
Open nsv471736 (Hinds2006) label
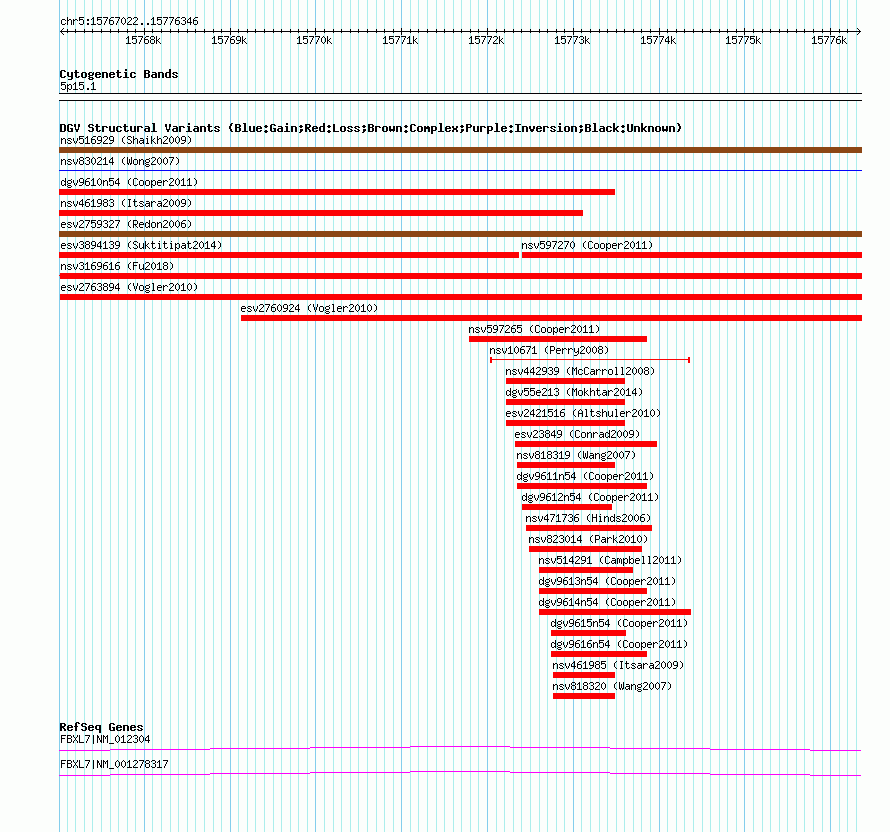click(x=588, y=518)
